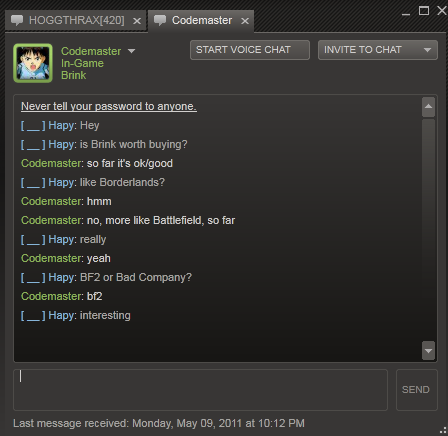Open the dropdown arrow next to Codemaster name
Viewport: 448px width, 436px height.
click(x=131, y=51)
